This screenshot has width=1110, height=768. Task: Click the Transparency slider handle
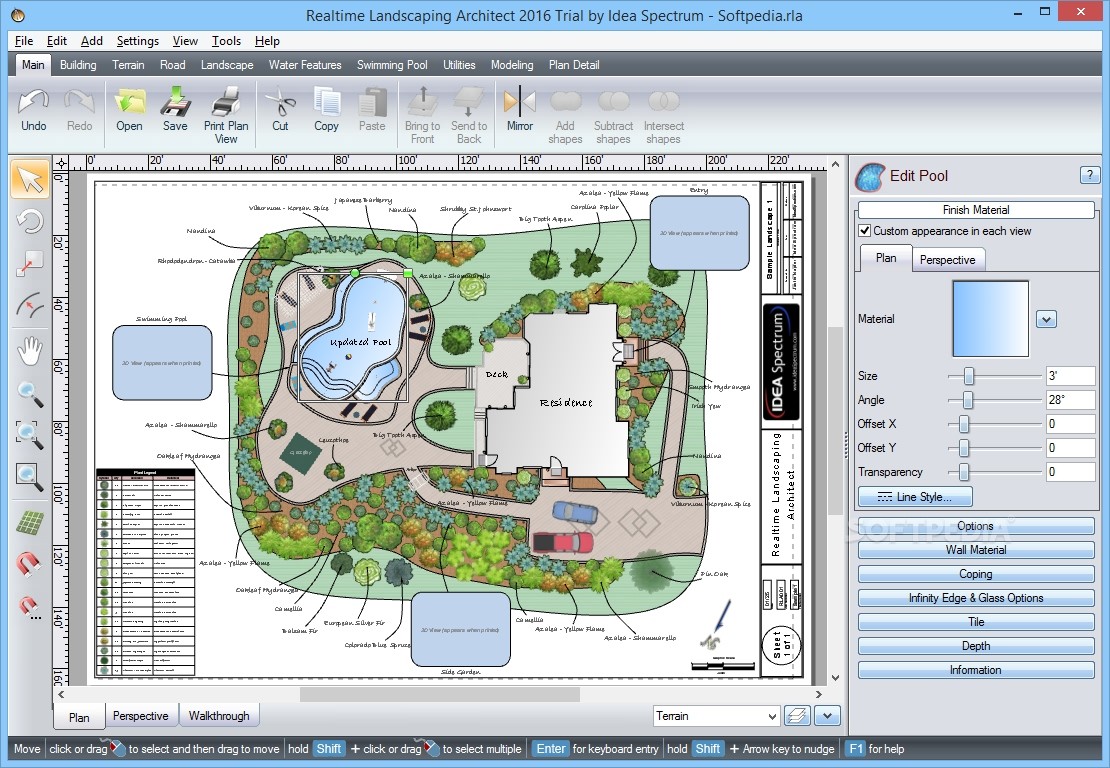click(x=964, y=472)
